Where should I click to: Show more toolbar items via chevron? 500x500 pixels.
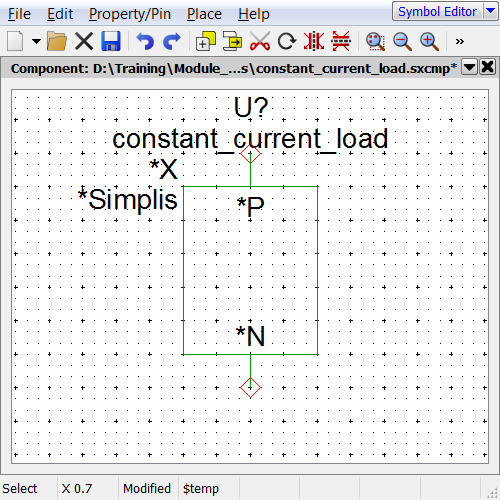coord(460,41)
